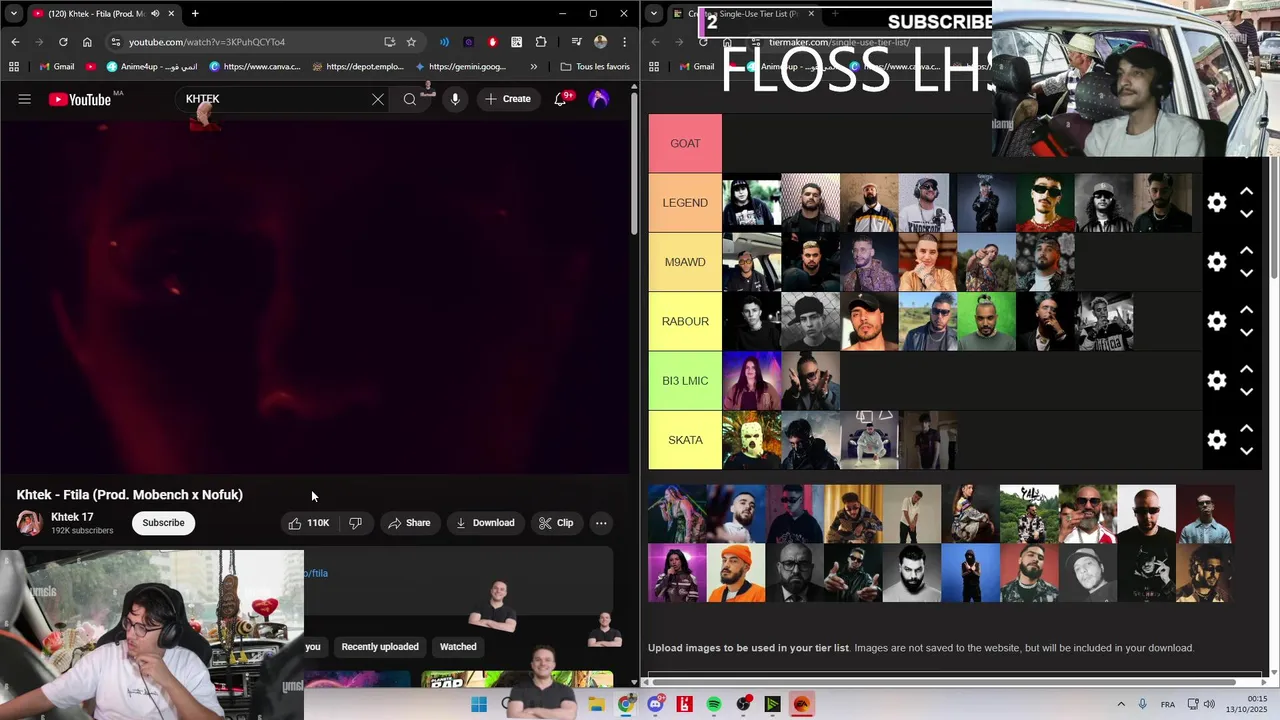Like the Khtek Ftila video
Viewport: 1280px width, 720px height.
click(x=309, y=523)
